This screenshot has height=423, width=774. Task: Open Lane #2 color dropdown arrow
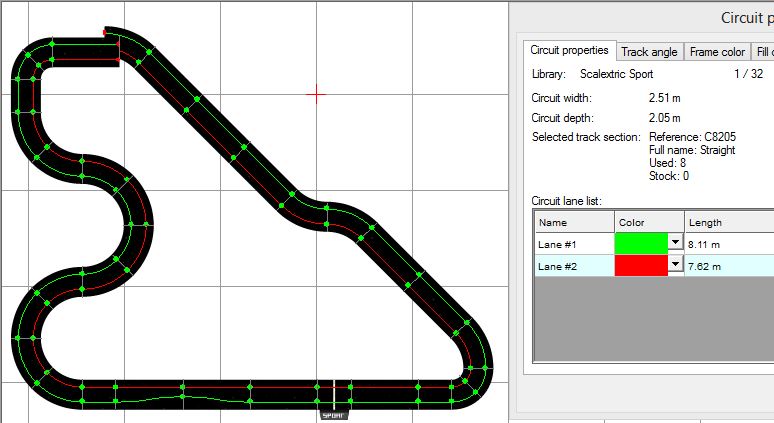(675, 265)
